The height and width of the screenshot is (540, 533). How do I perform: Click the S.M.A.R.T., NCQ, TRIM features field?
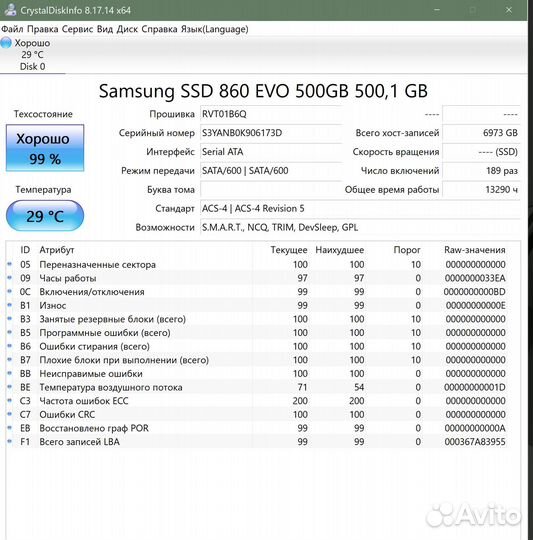[360, 228]
